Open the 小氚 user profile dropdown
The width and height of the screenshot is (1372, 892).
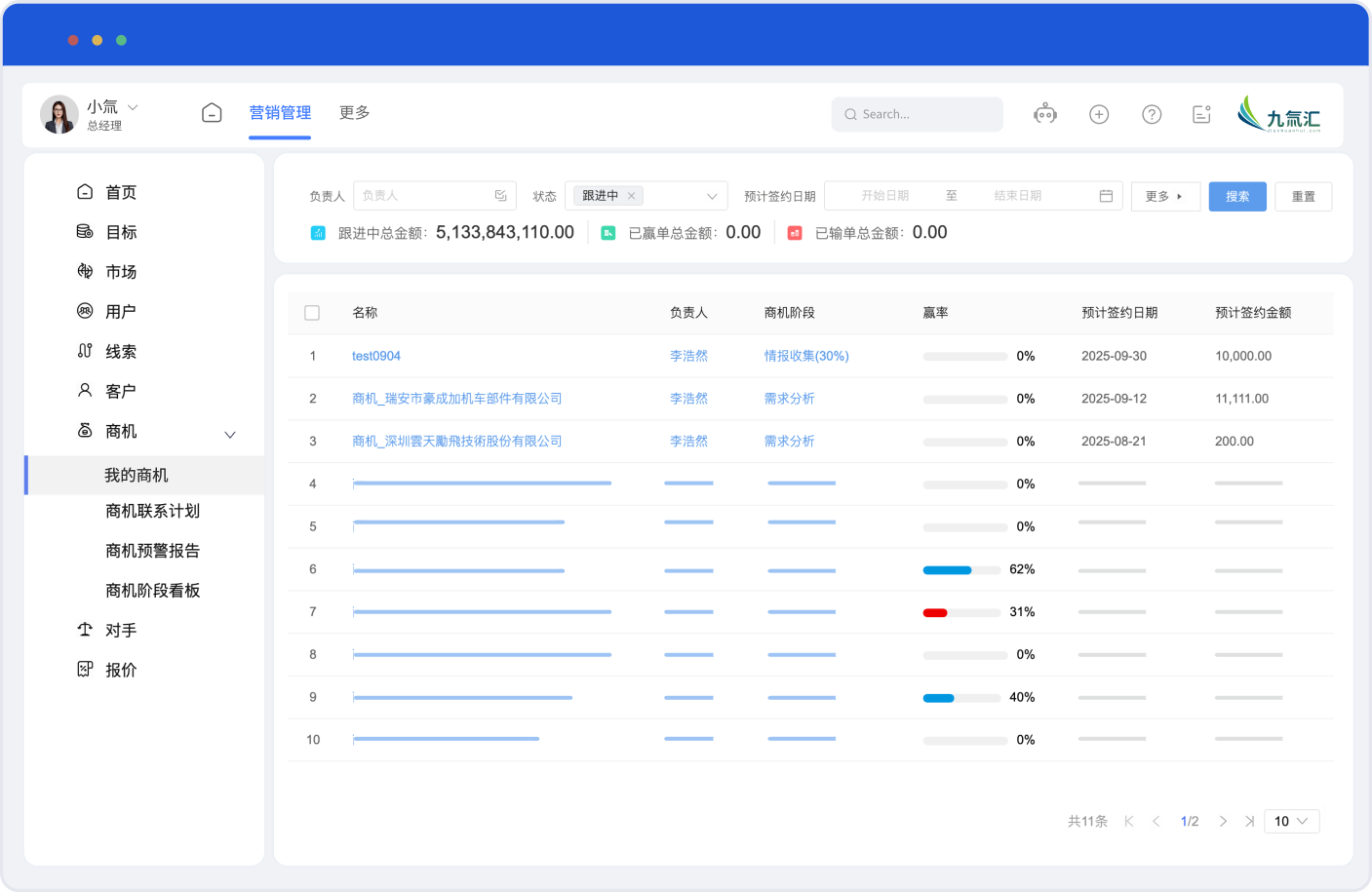[x=133, y=107]
